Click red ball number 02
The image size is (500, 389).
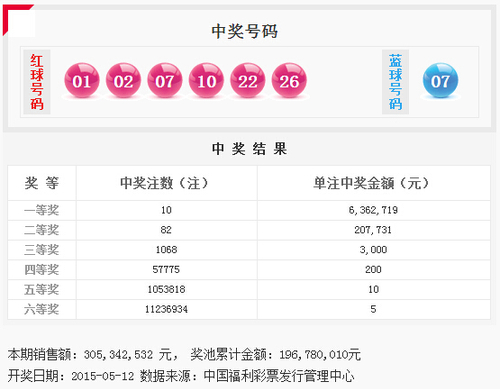click(123, 81)
